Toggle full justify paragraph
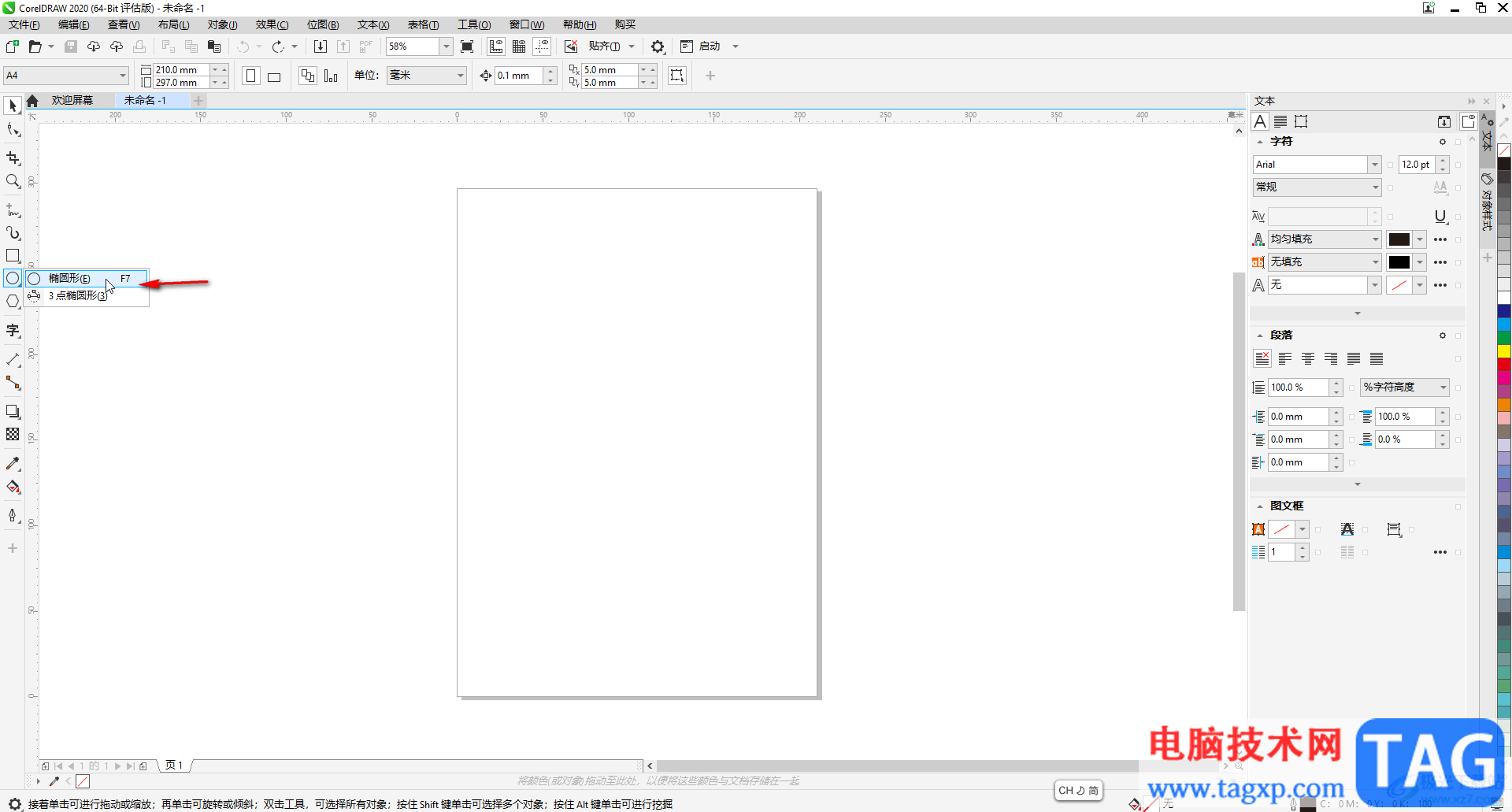This screenshot has width=1512, height=812. (x=1354, y=359)
